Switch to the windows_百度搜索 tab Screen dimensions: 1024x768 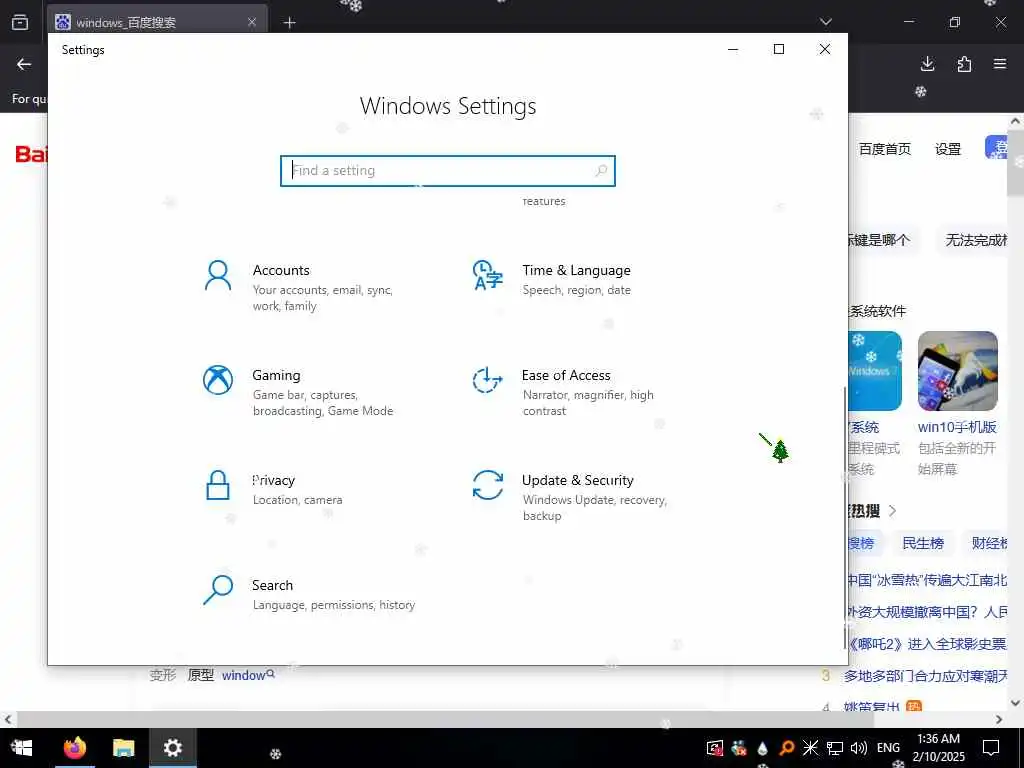click(157, 22)
